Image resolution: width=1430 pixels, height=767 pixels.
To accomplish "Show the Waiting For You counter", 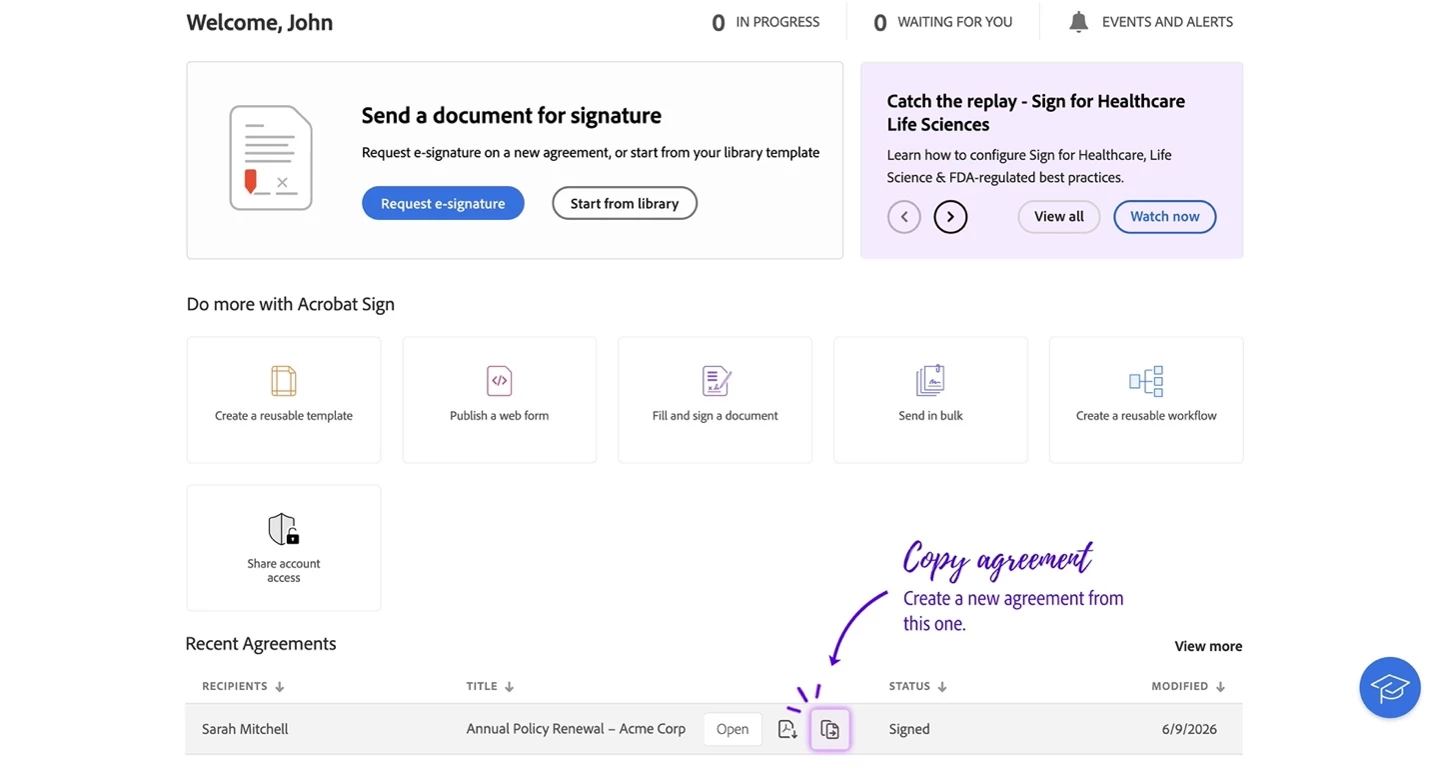I will (x=942, y=22).
